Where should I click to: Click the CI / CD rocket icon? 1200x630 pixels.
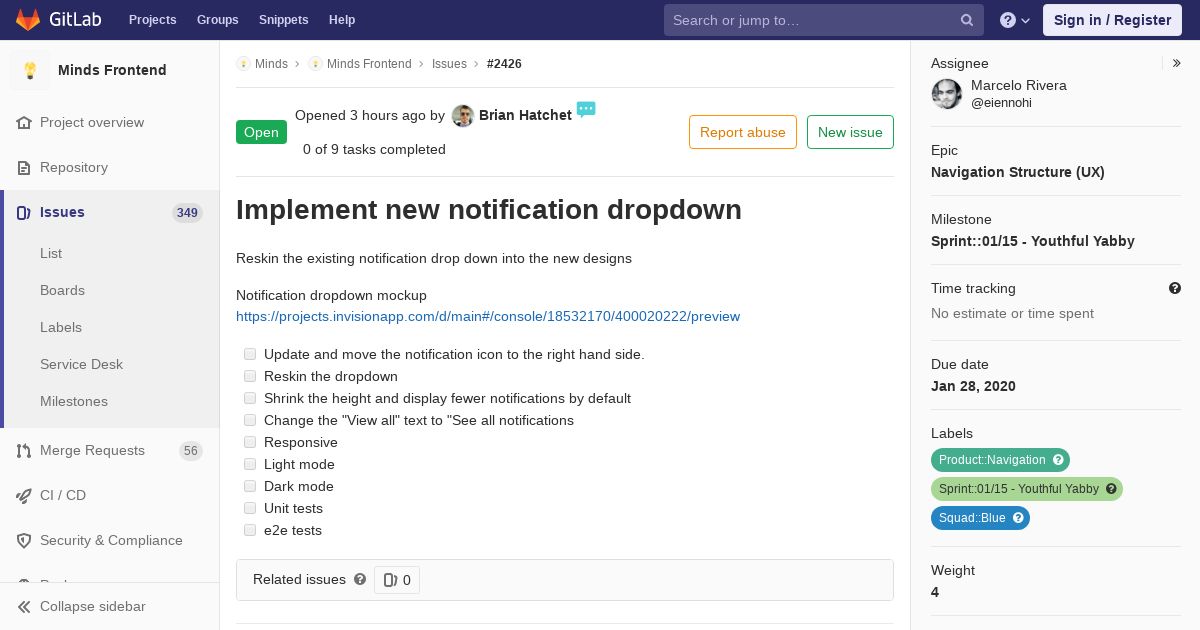(x=24, y=496)
